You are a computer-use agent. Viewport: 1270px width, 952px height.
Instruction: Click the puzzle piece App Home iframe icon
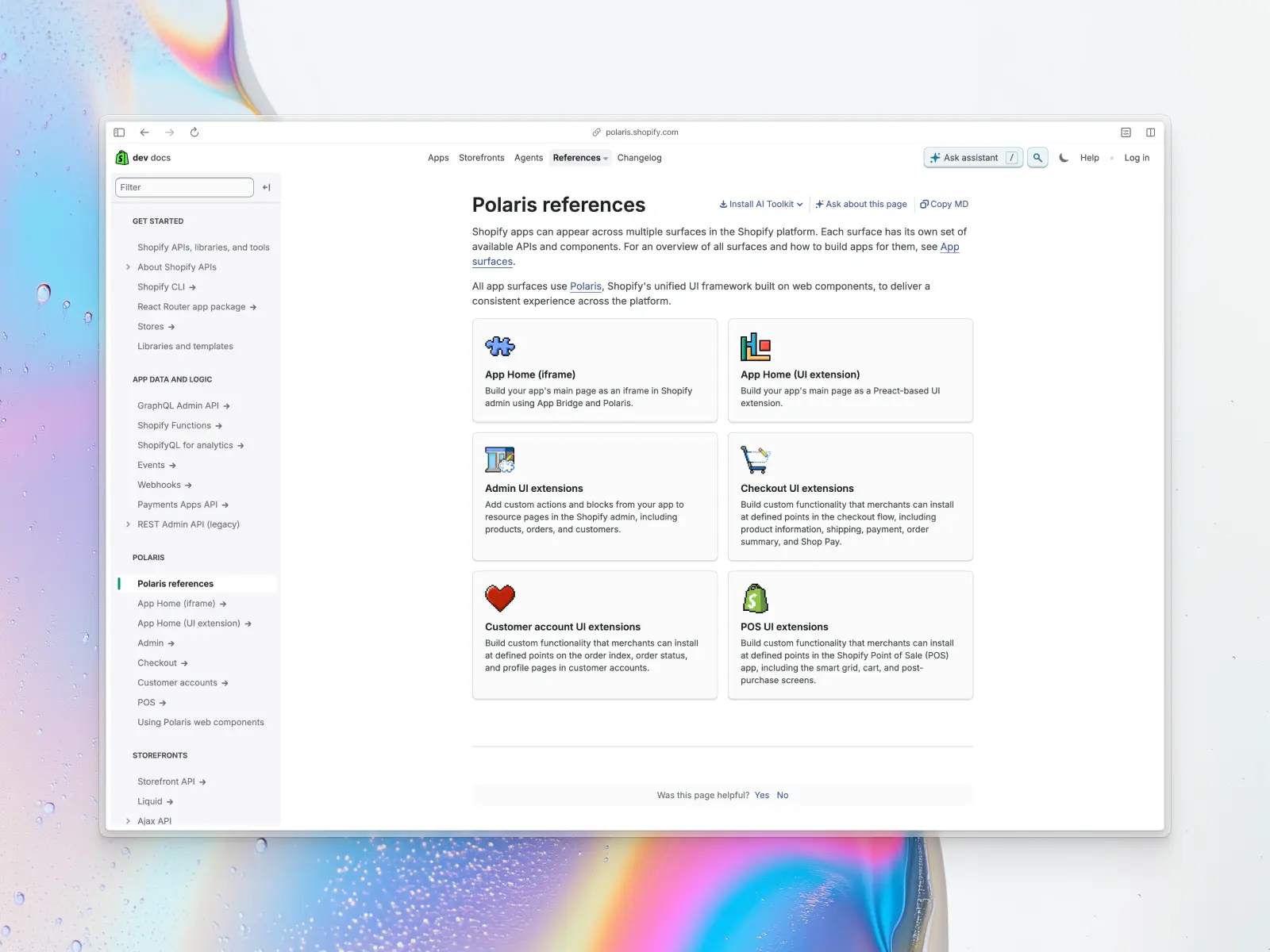pos(500,347)
